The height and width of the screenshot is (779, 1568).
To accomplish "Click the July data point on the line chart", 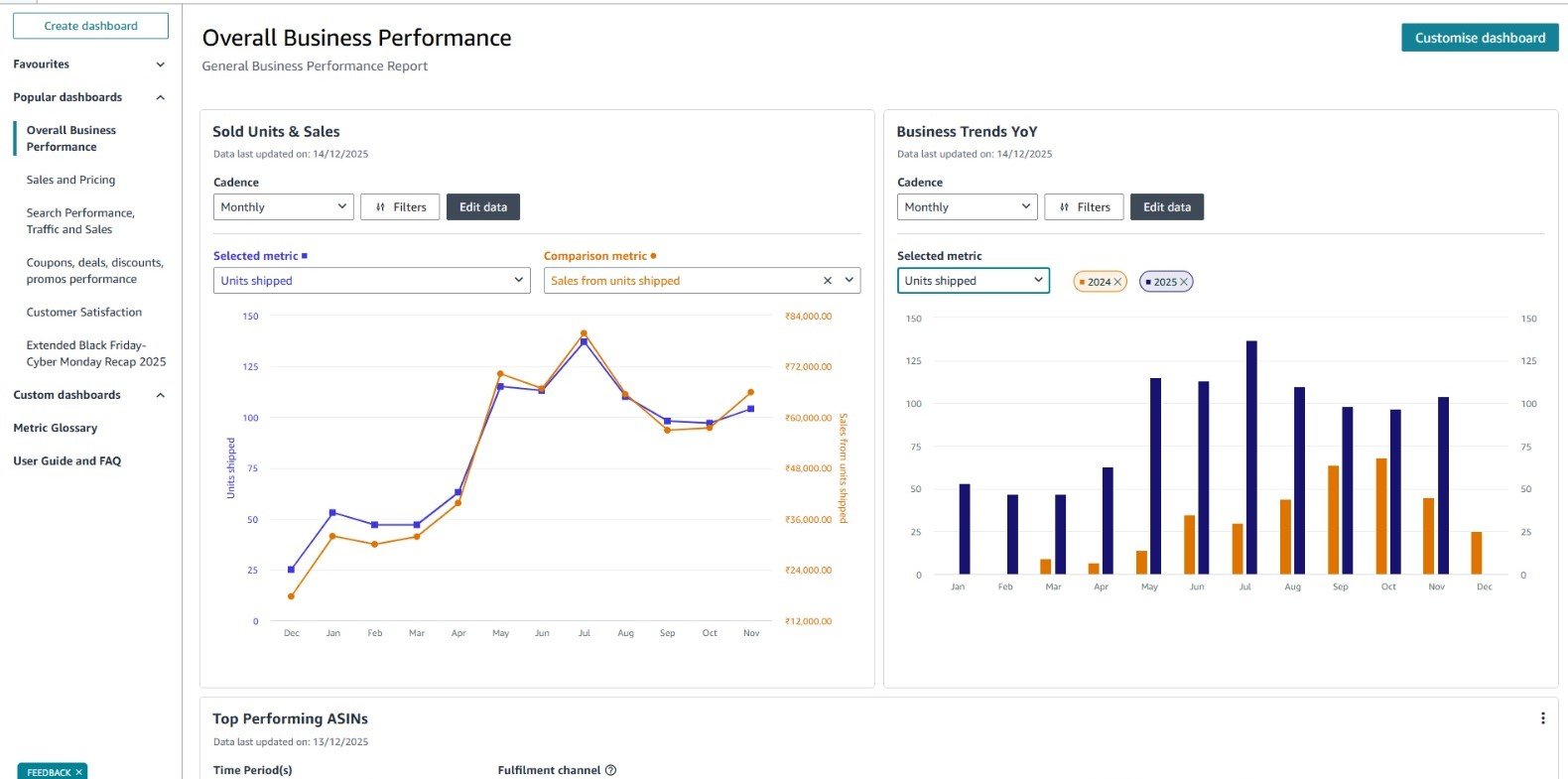I will pyautogui.click(x=584, y=340).
